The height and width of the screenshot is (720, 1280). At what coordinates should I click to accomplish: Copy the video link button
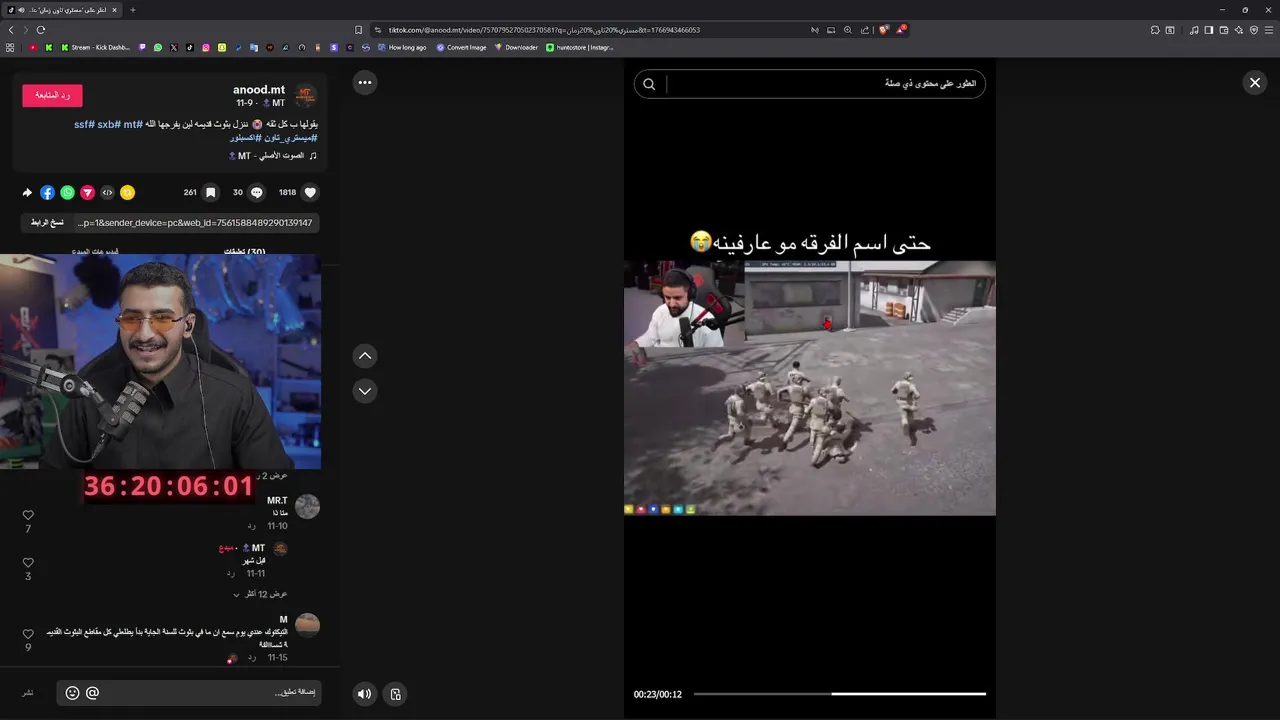[47, 223]
